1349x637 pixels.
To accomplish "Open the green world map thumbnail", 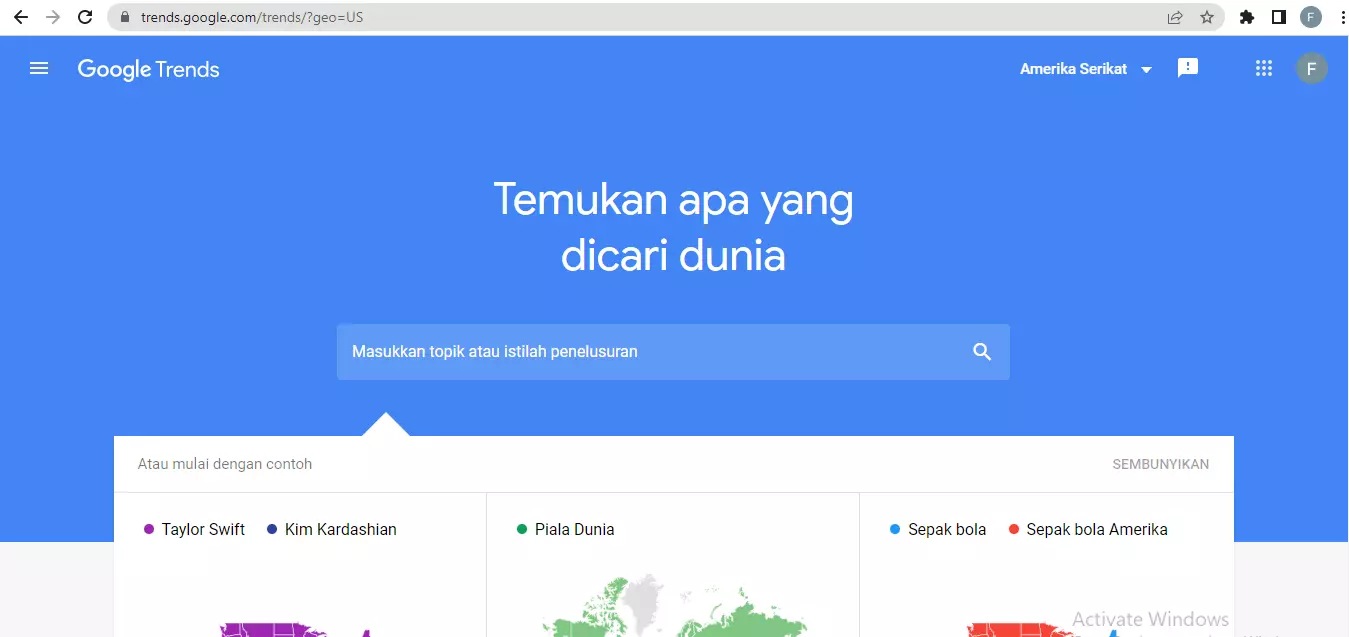I will coord(674,606).
